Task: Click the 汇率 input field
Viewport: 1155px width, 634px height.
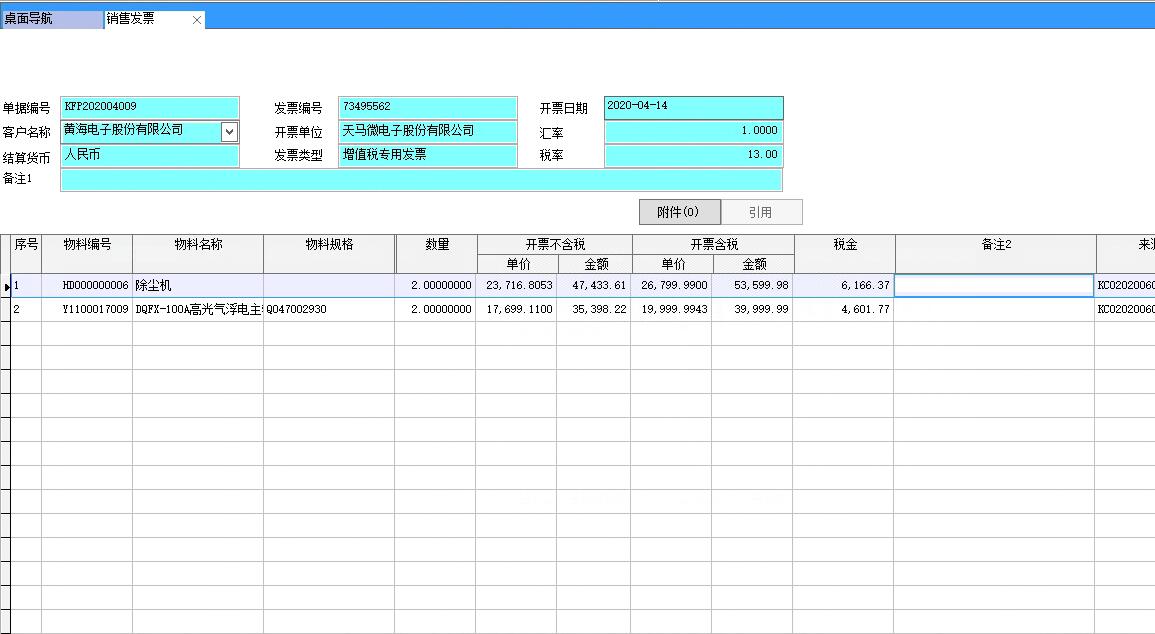Action: point(693,131)
